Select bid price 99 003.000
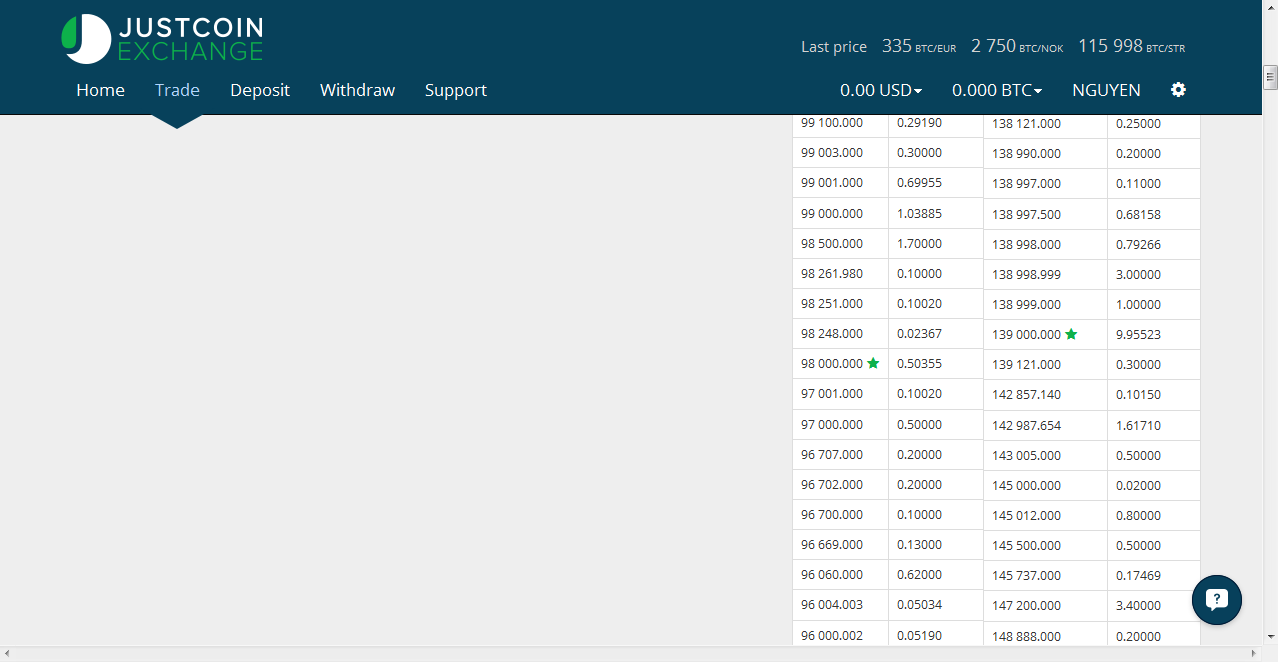 click(832, 152)
